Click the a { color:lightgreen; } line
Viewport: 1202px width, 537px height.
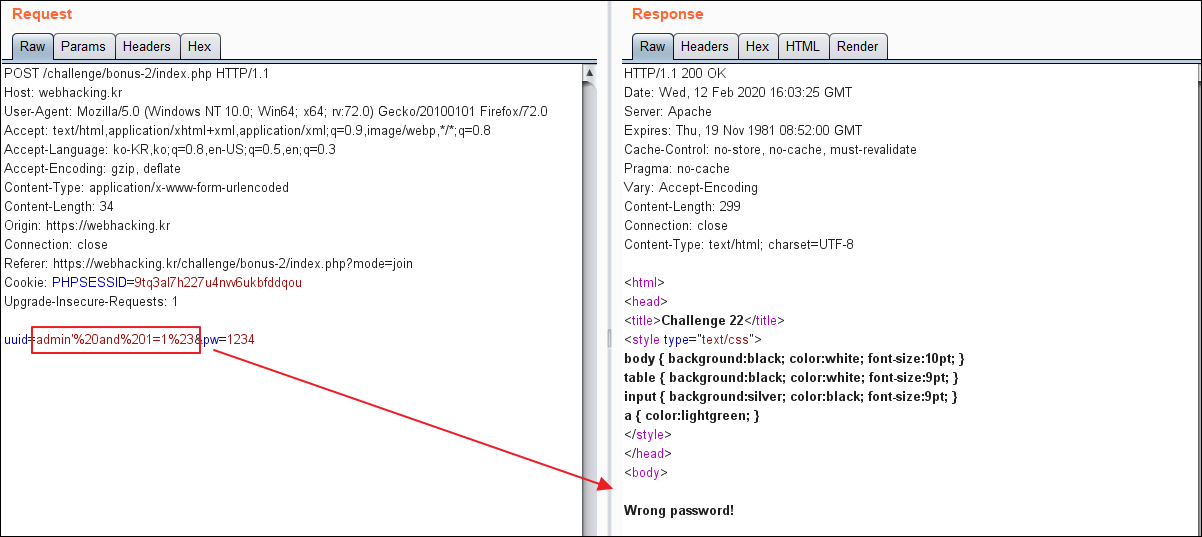[x=692, y=416]
